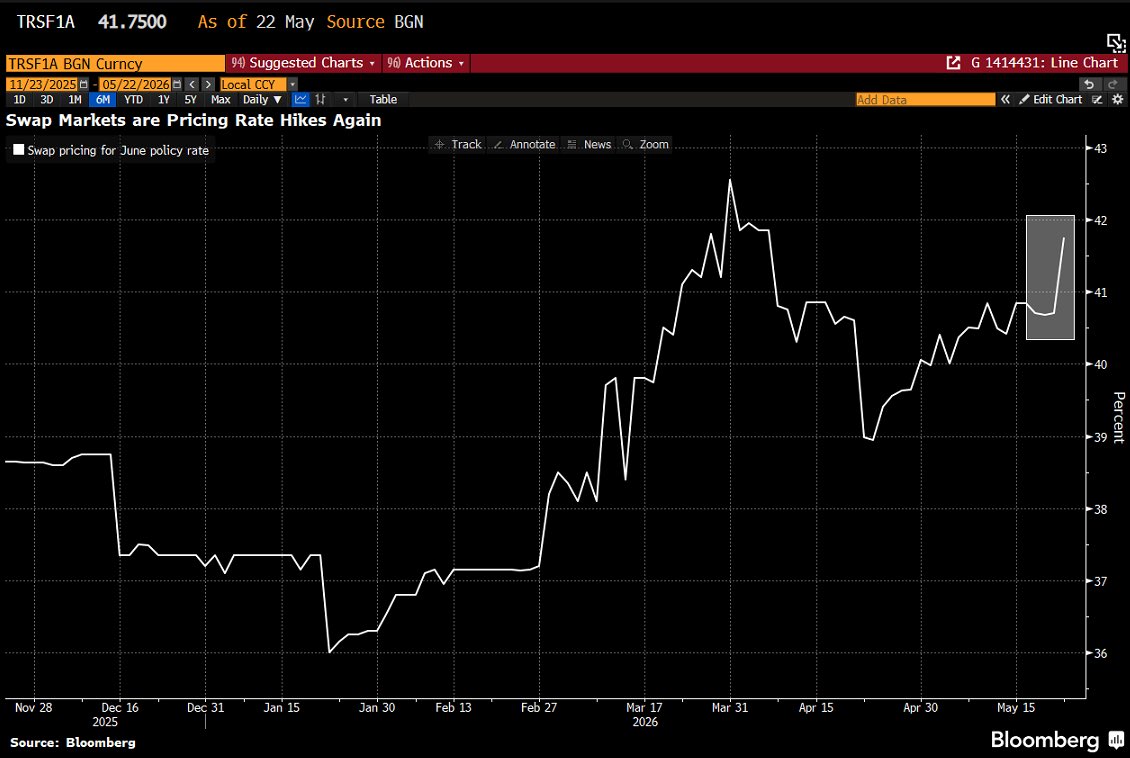Click the Bloomberg terminal logo icon at bottom-right
The image size is (1130, 758).
(x=1116, y=740)
